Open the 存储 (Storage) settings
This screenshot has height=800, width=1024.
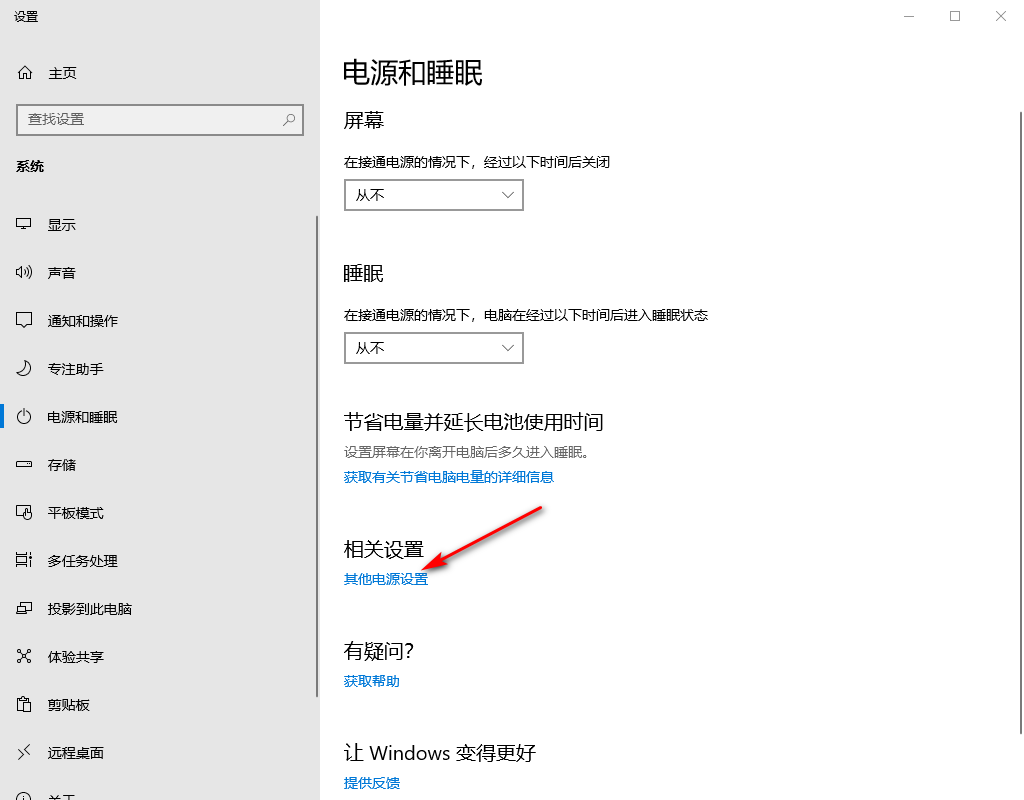click(61, 464)
